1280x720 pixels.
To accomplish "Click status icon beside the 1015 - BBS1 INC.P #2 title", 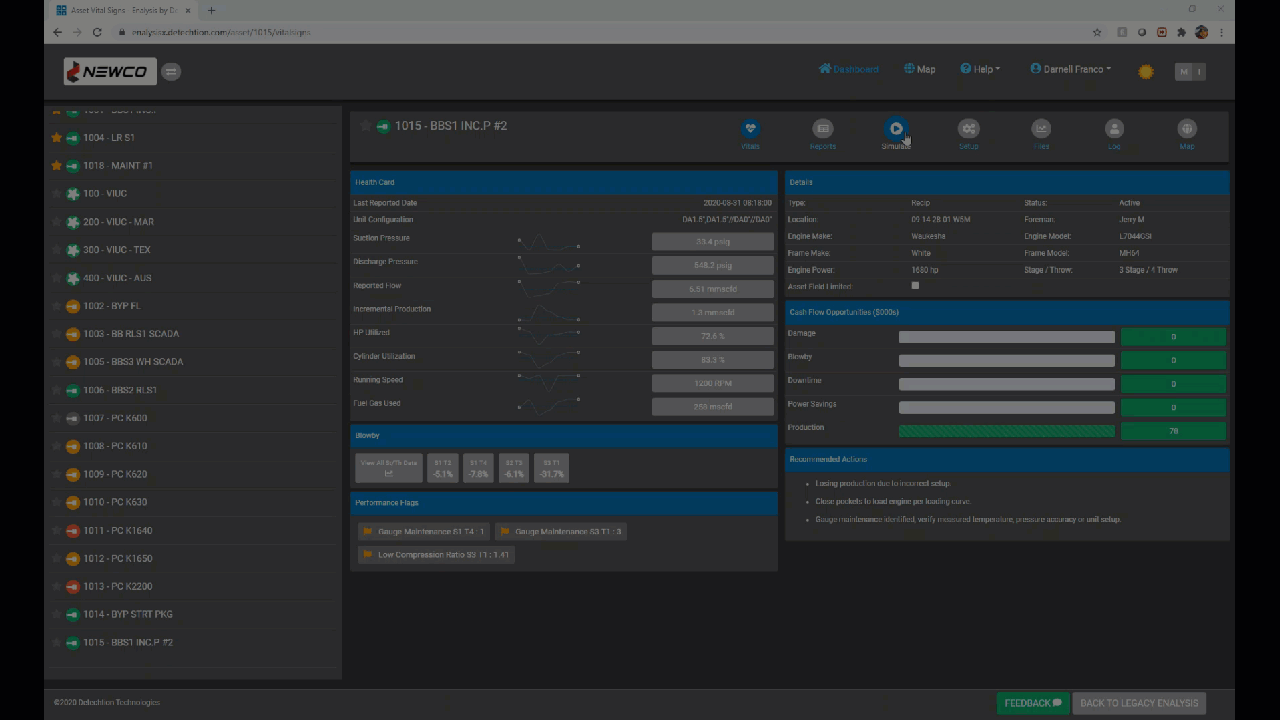I will pos(383,126).
